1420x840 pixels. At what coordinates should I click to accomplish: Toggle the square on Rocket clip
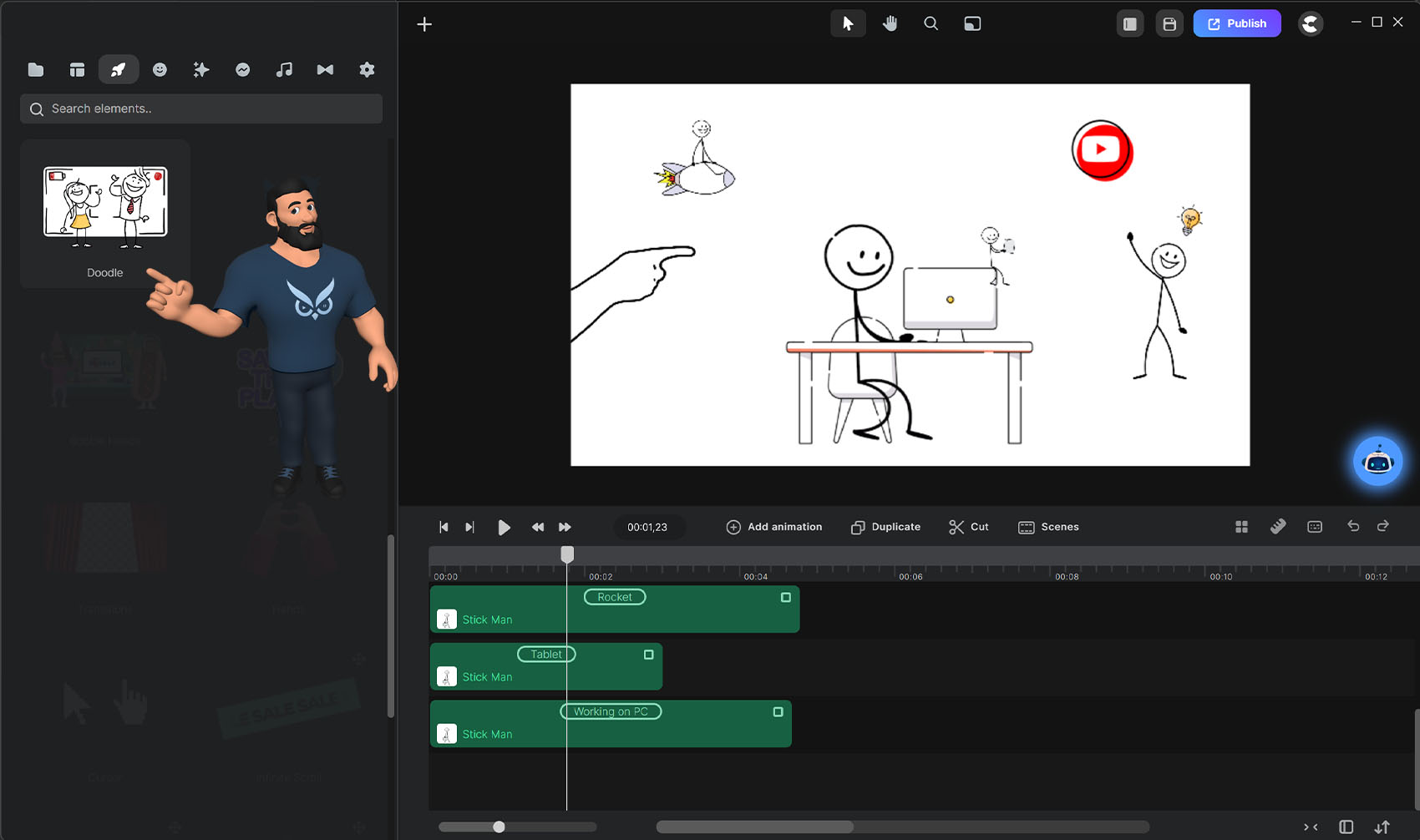[785, 597]
